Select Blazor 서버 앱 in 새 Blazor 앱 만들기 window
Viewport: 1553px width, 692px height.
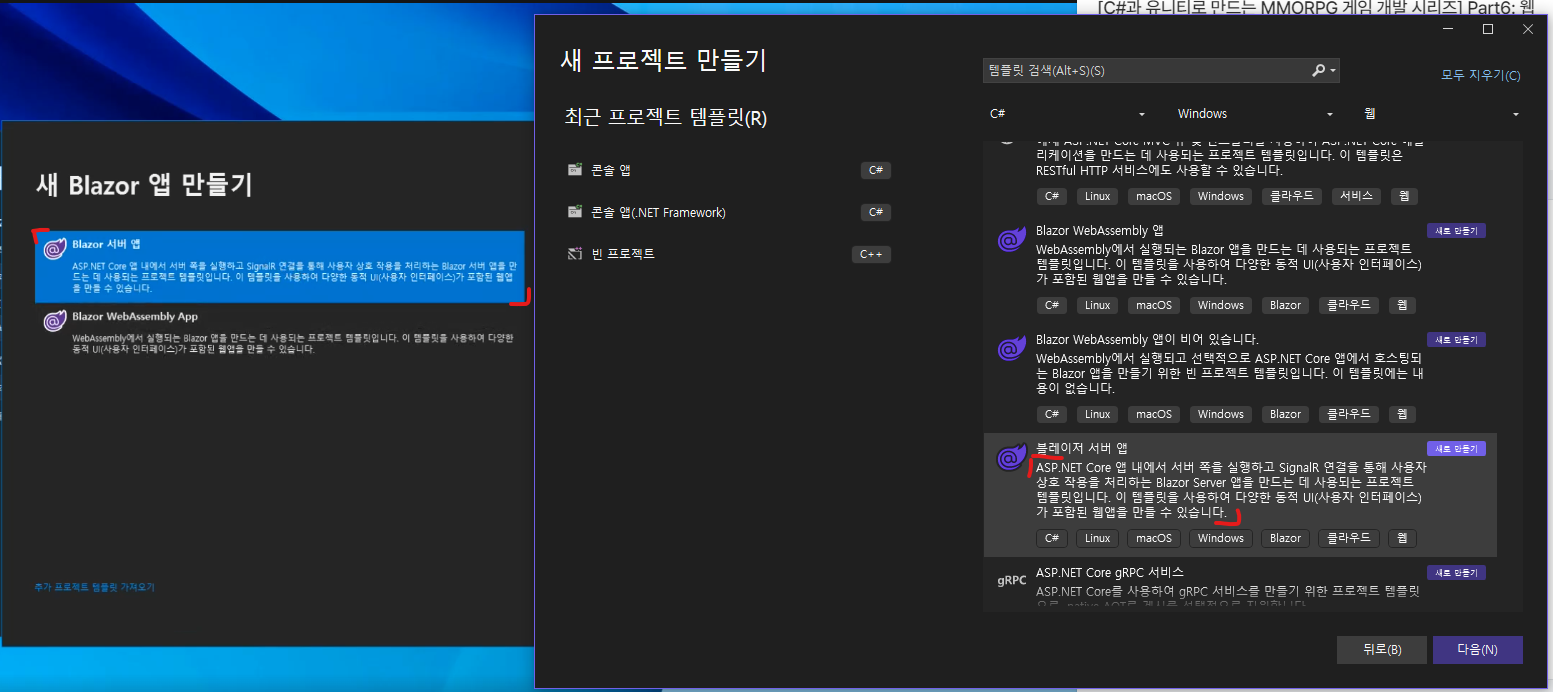(279, 267)
